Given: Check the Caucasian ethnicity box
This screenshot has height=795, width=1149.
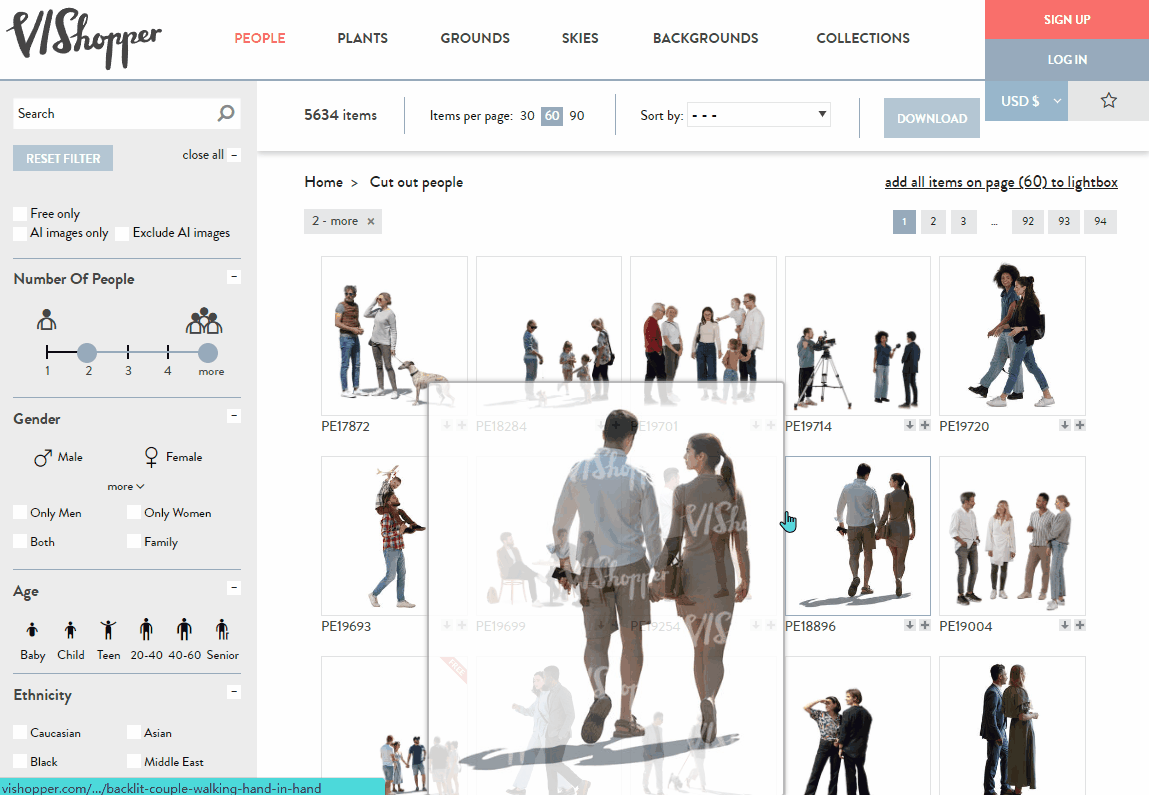Looking at the screenshot, I should pyautogui.click(x=21, y=732).
